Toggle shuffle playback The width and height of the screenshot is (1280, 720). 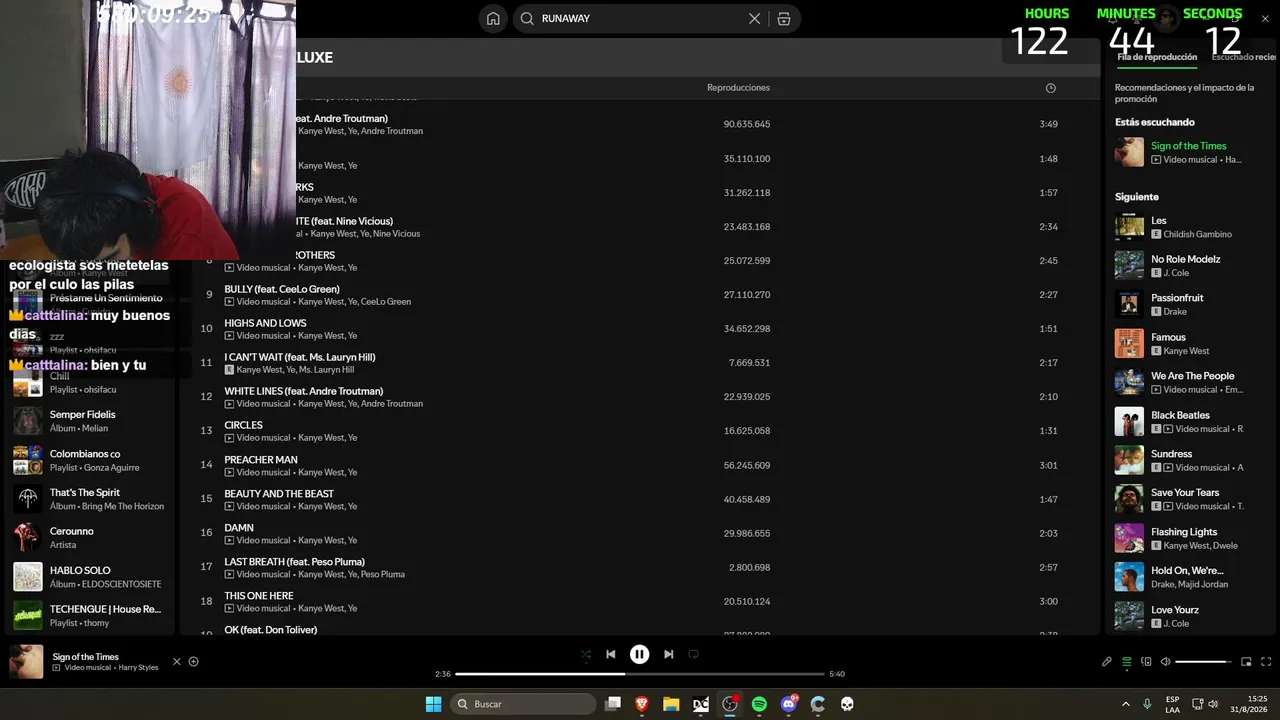tap(586, 654)
